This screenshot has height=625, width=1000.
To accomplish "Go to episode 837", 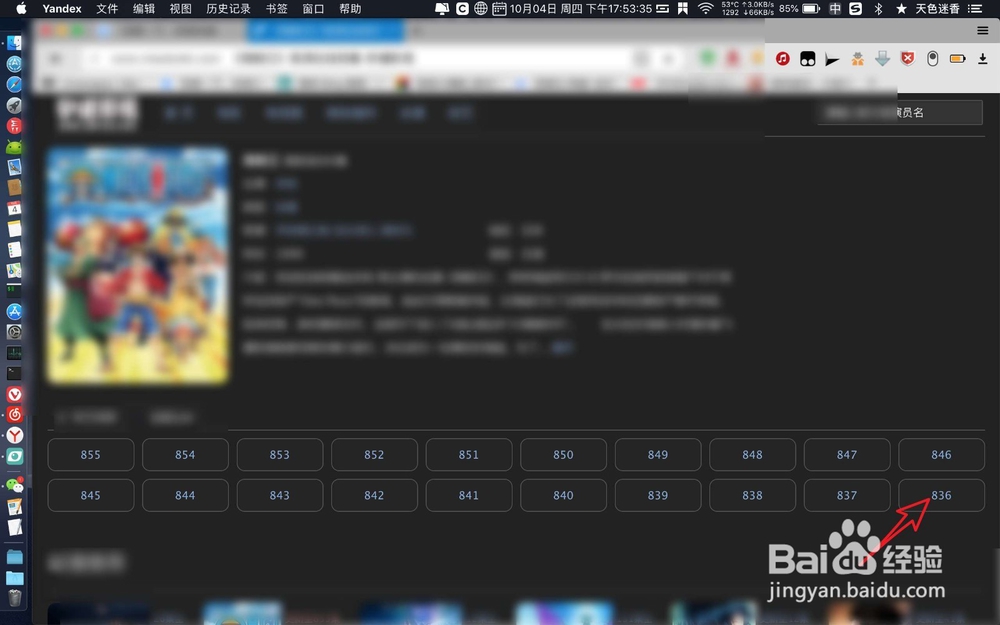I will pos(847,495).
